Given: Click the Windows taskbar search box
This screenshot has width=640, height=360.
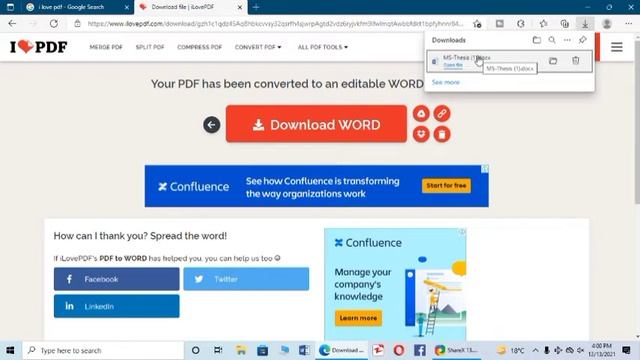Looking at the screenshot, I should (x=103, y=350).
